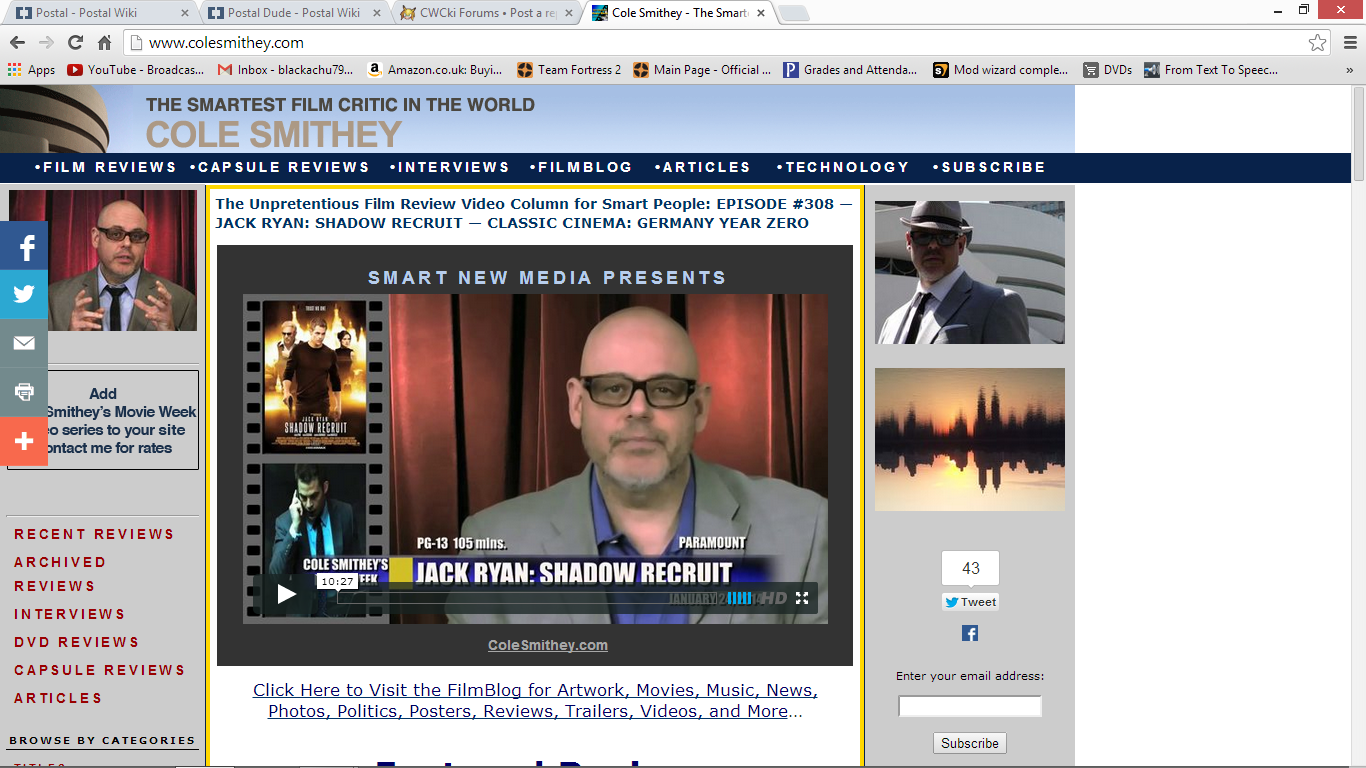Viewport: 1366px width, 768px height.
Task: Click the address bar URL
Action: click(x=226, y=43)
